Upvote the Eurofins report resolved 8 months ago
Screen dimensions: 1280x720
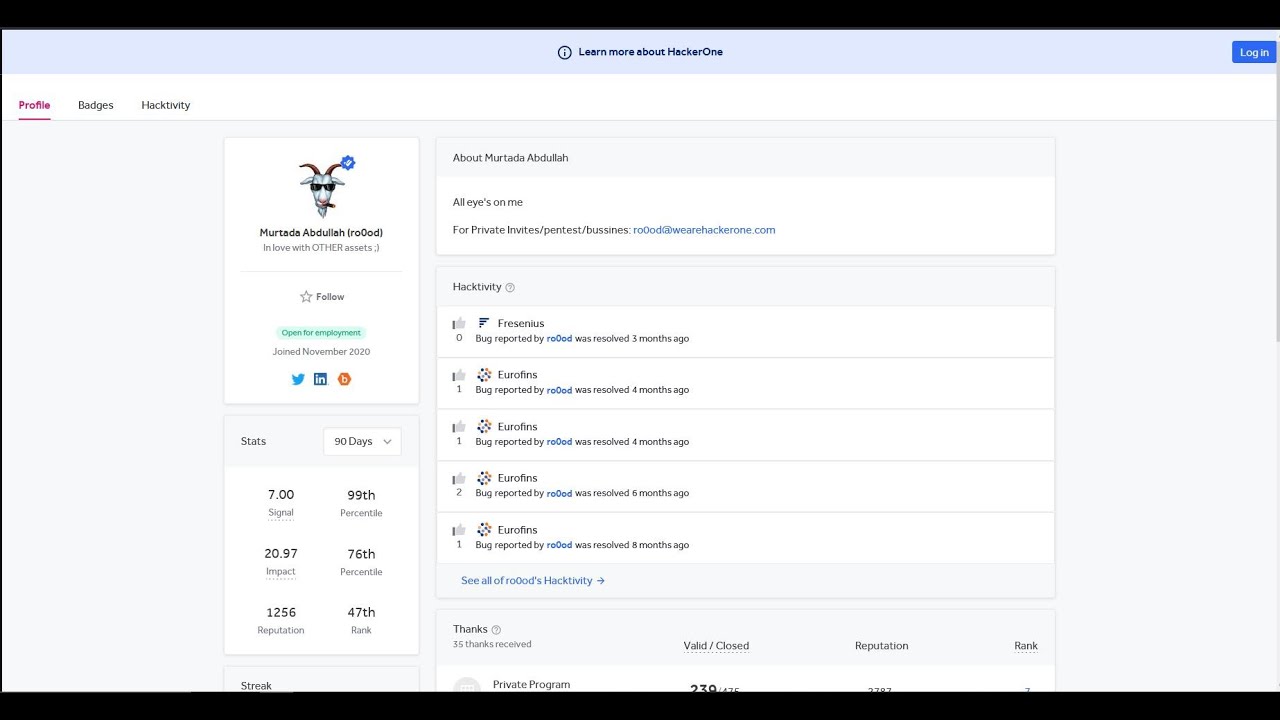pos(459,530)
